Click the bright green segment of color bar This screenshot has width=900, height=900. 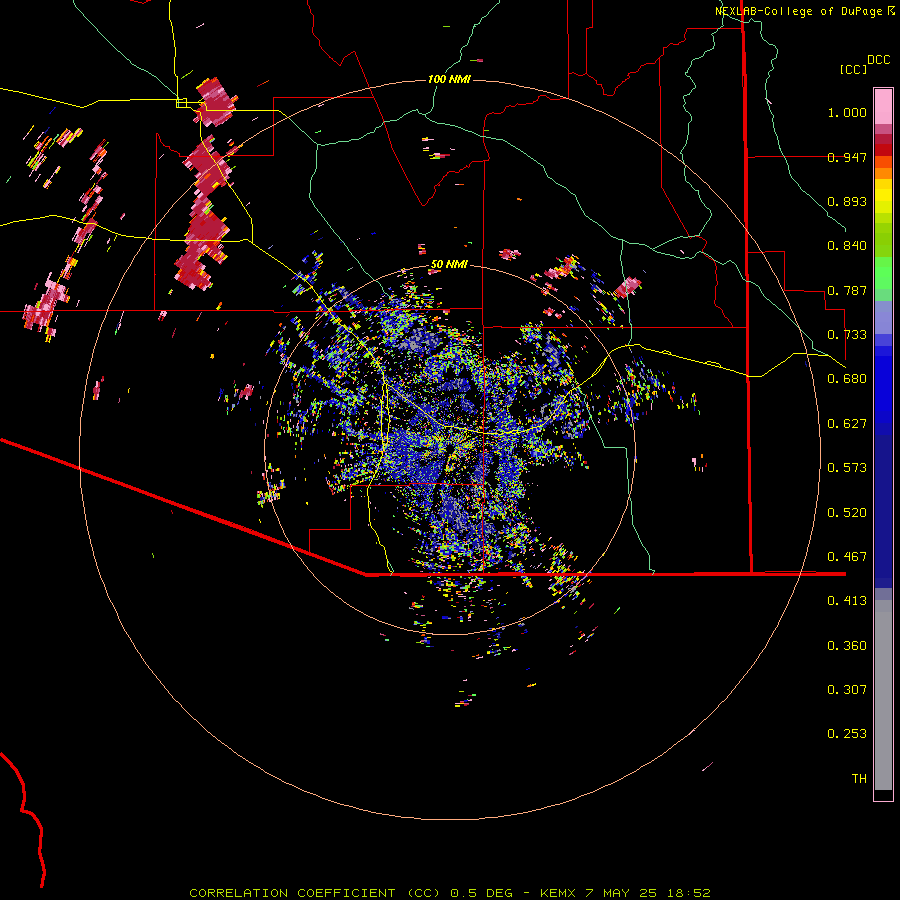click(x=883, y=273)
